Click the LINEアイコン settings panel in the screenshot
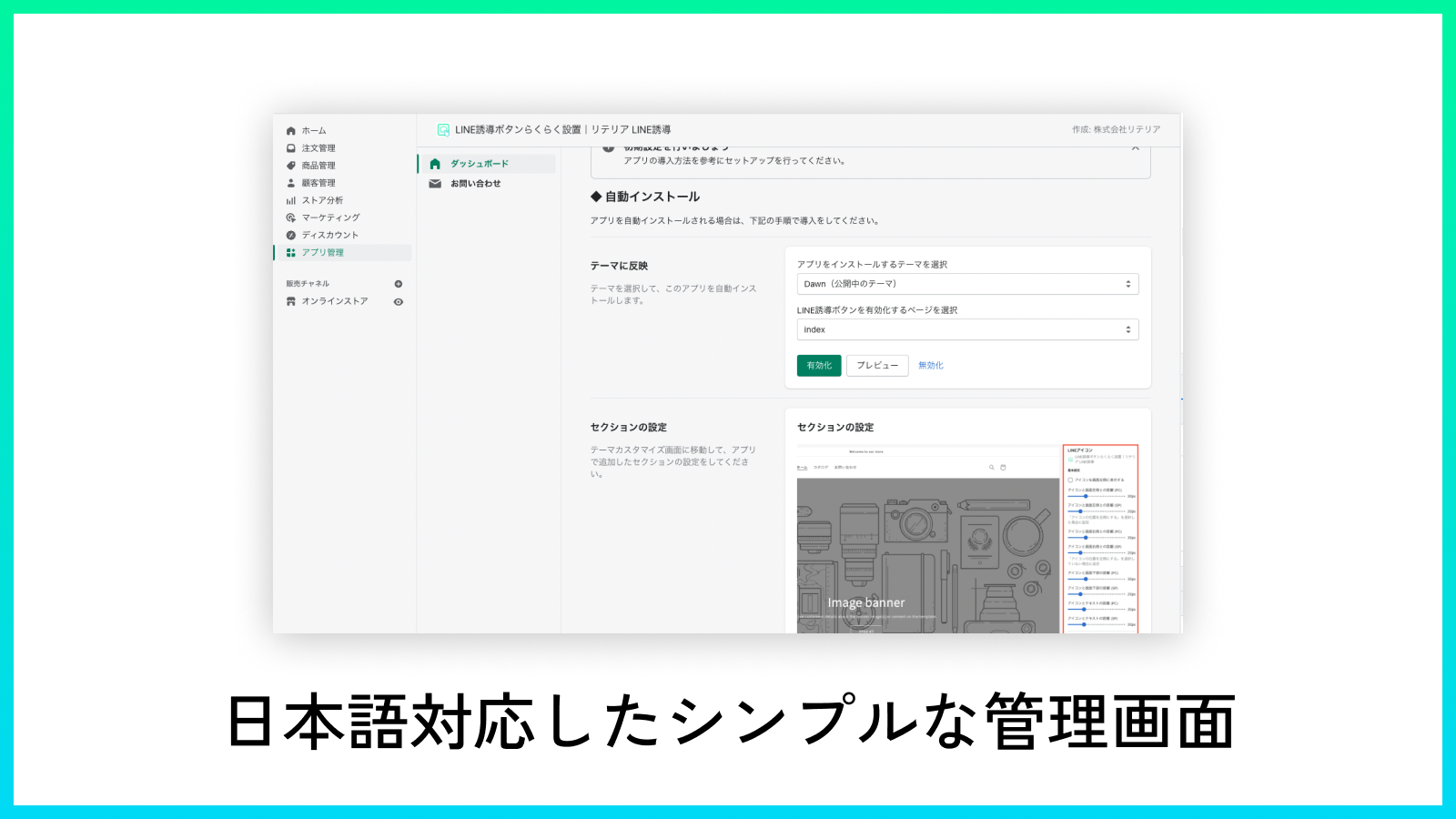Viewport: 1456px width, 819px height. (x=1101, y=539)
